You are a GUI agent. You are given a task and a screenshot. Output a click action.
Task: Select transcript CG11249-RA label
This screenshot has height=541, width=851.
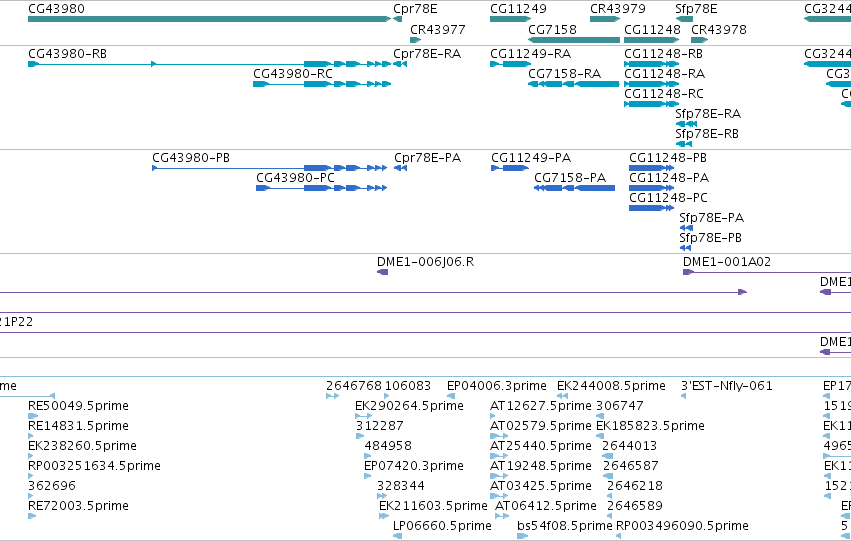[531, 54]
